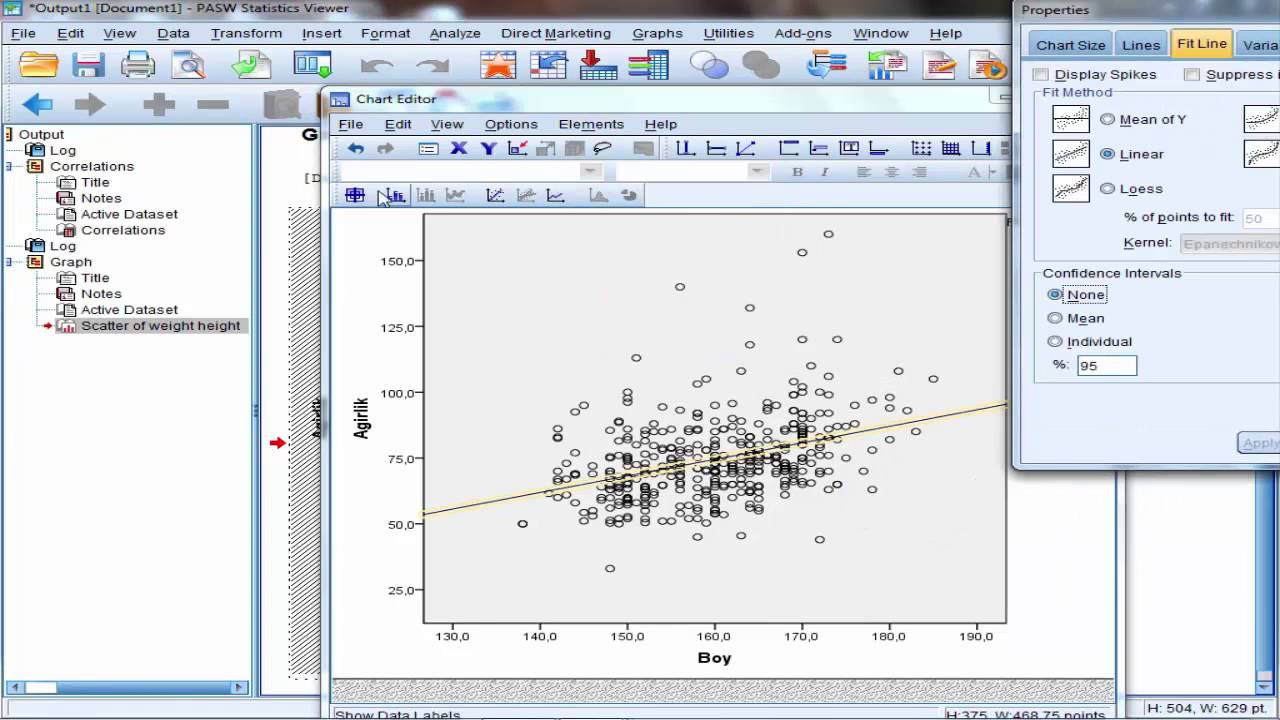This screenshot has width=1280, height=720.
Task: Select None confidence interval option
Action: point(1055,294)
